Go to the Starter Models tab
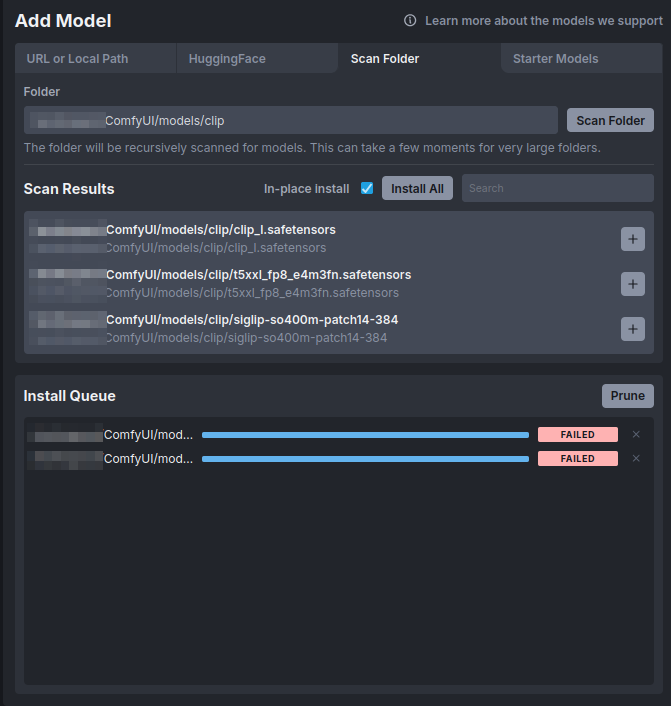 581,59
